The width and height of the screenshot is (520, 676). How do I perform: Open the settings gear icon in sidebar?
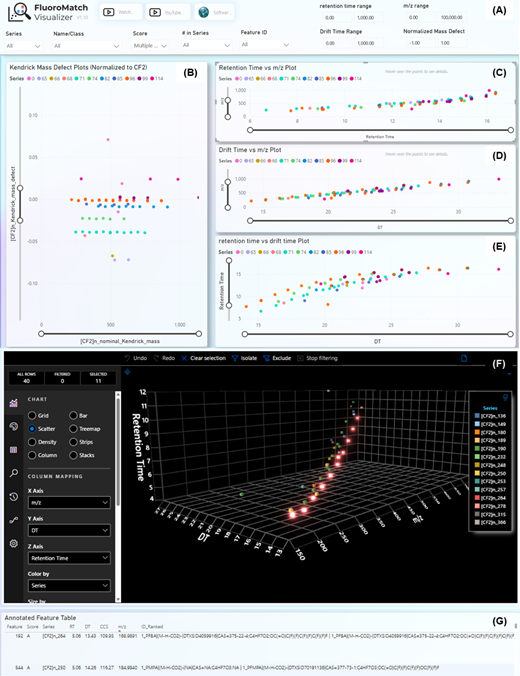(x=13, y=544)
